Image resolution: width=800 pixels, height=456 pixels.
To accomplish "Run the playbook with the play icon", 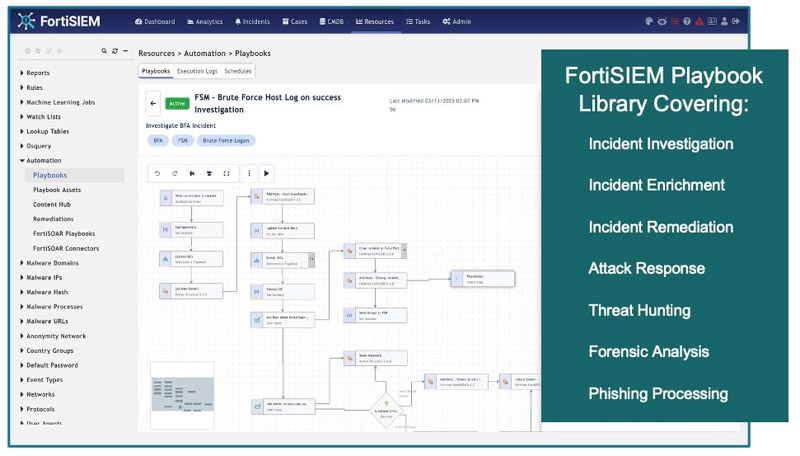I will [266, 173].
